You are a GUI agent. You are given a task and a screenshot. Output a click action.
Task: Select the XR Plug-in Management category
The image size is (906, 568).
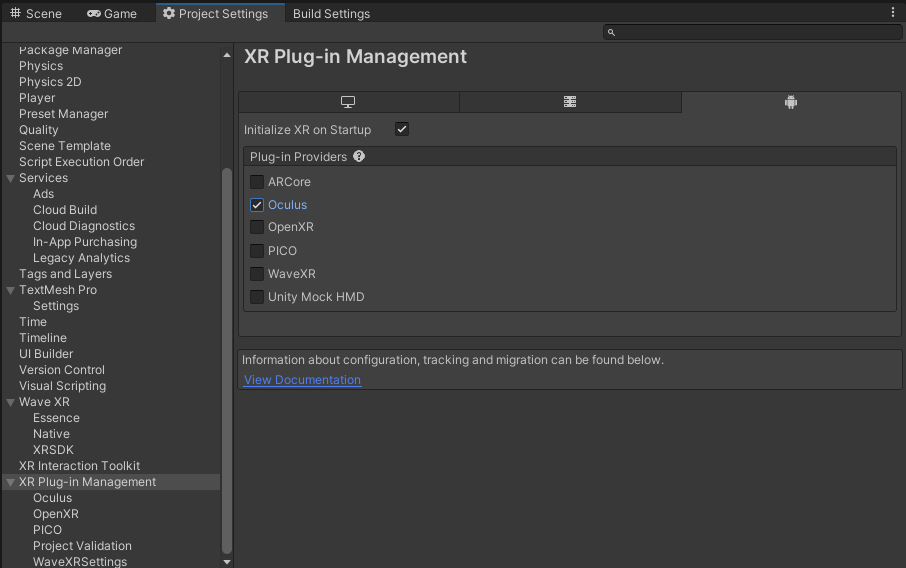[x=87, y=482]
